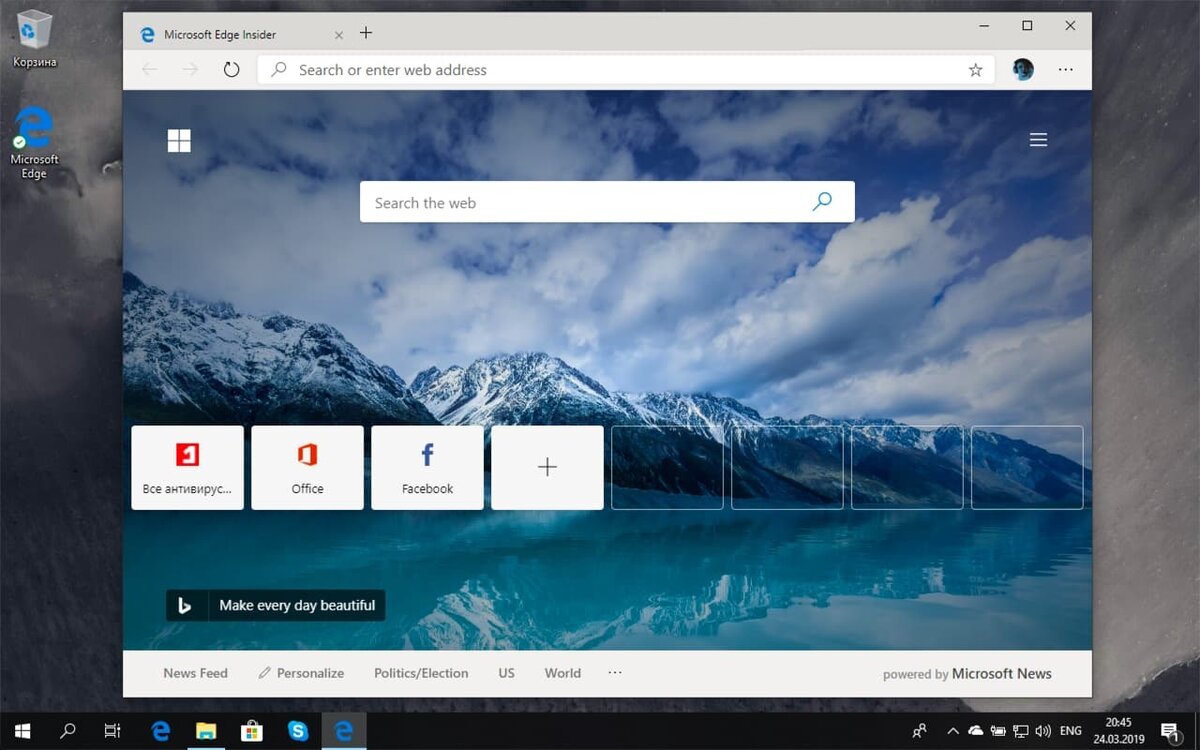Viewport: 1200px width, 750px height.
Task: Open the World news category
Action: pos(563,673)
